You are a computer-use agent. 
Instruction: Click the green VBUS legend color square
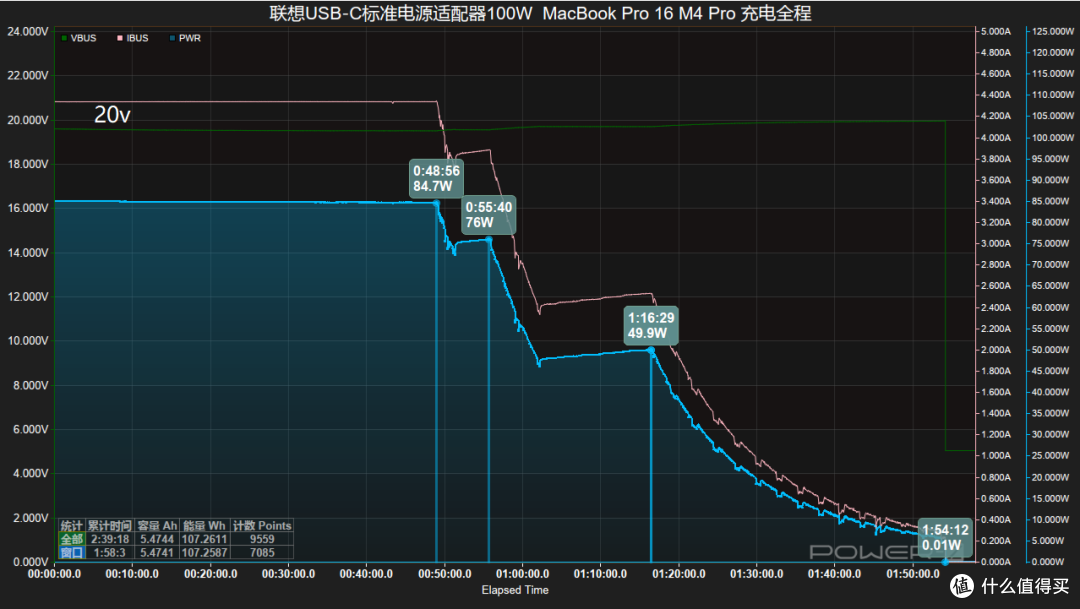click(x=64, y=38)
